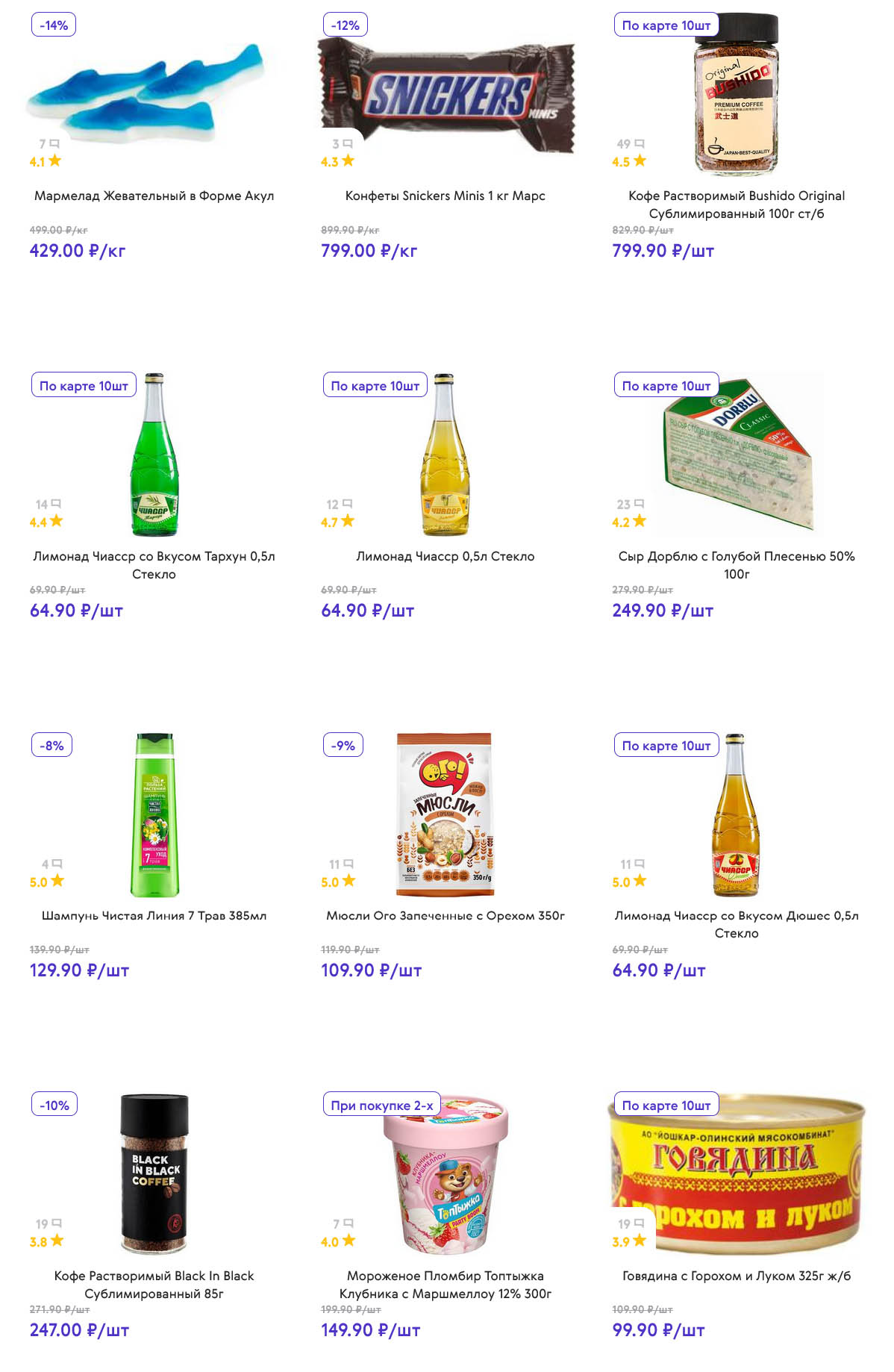
Task: Open Шампунь Чистая Линия 7 Трав link
Action: pos(154,915)
